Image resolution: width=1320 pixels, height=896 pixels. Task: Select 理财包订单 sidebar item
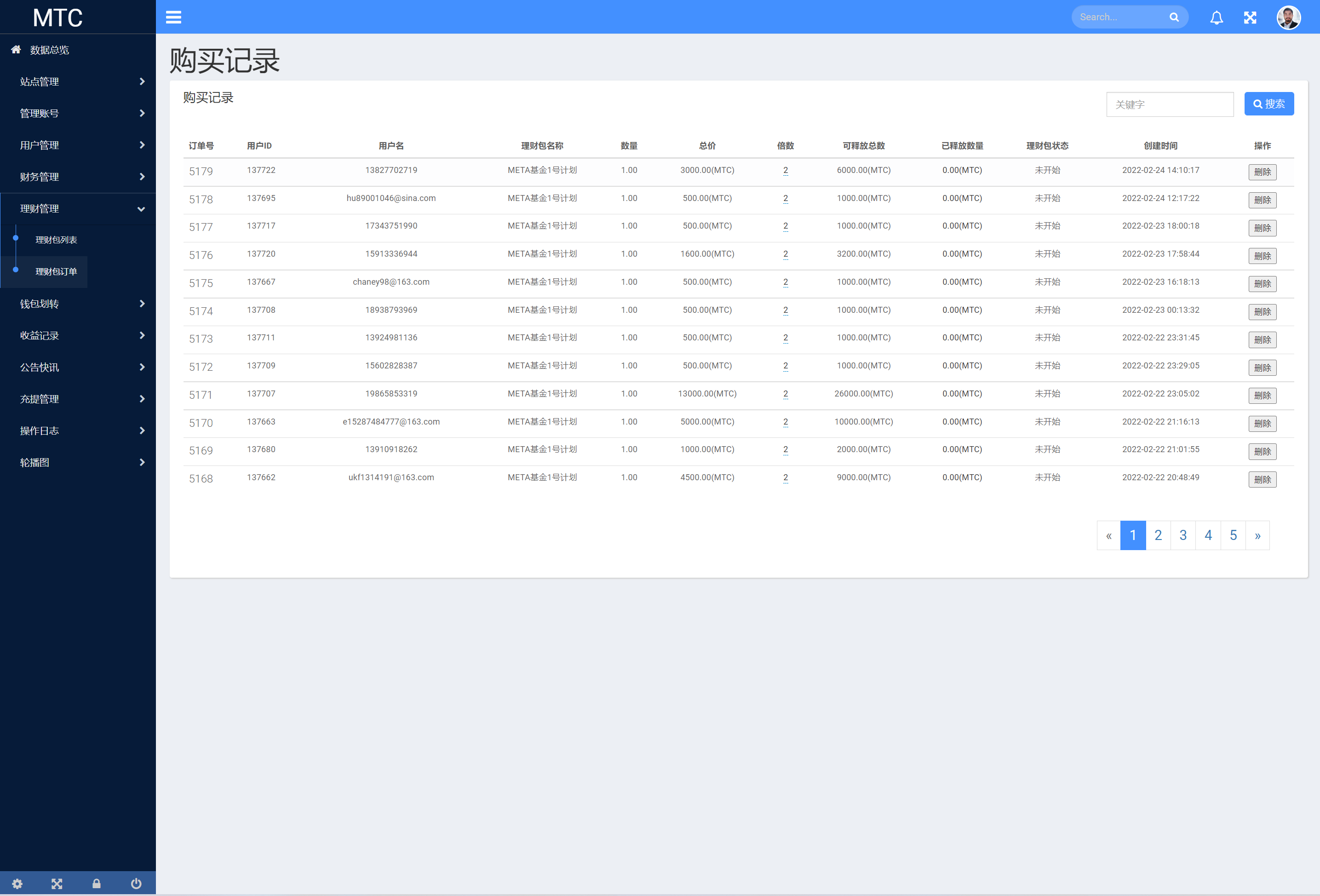coord(56,271)
